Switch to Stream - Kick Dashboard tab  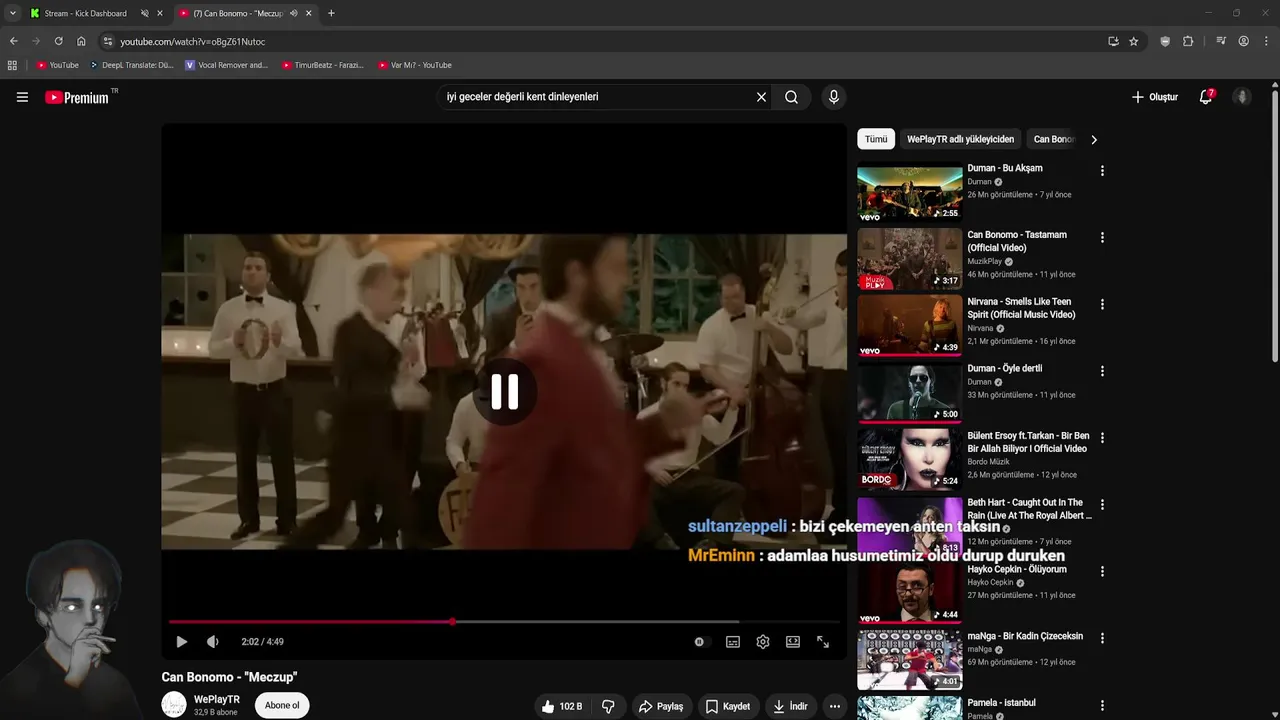pyautogui.click(x=85, y=13)
